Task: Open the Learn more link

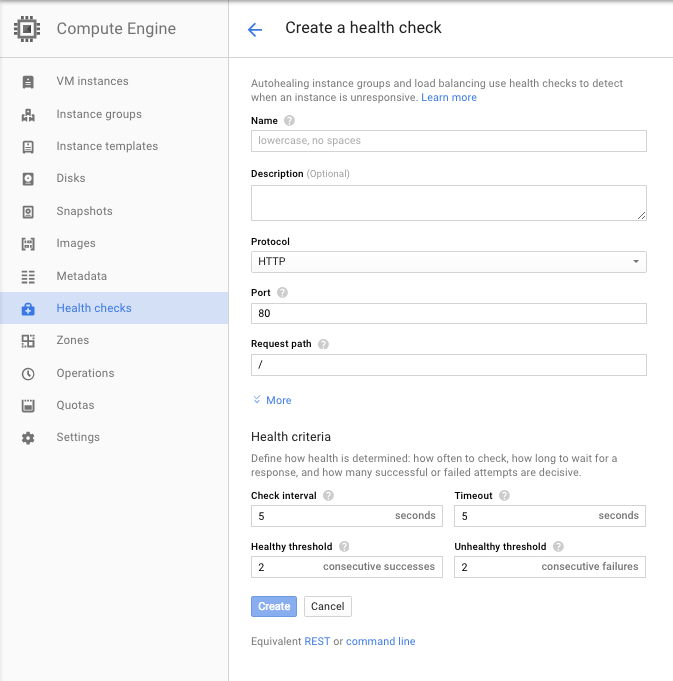Action: tap(448, 98)
